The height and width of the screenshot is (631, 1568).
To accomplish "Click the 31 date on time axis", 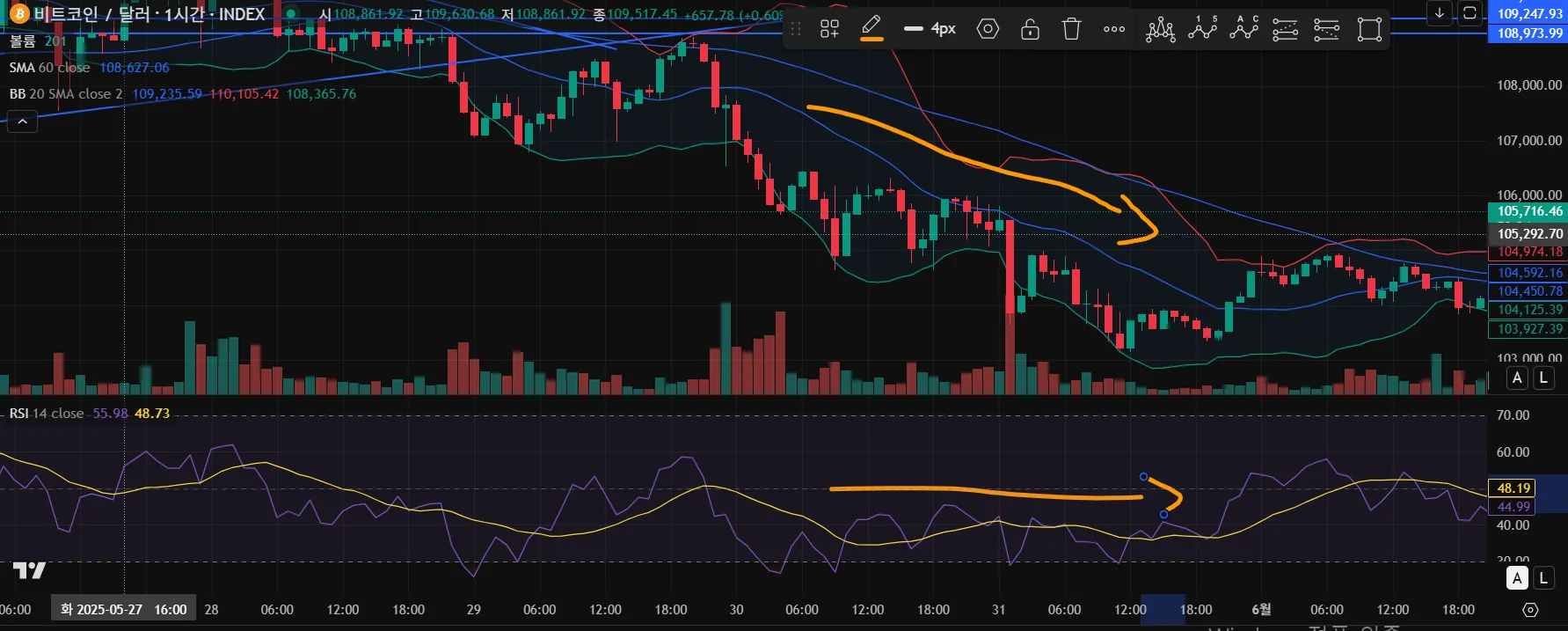I will (998, 609).
